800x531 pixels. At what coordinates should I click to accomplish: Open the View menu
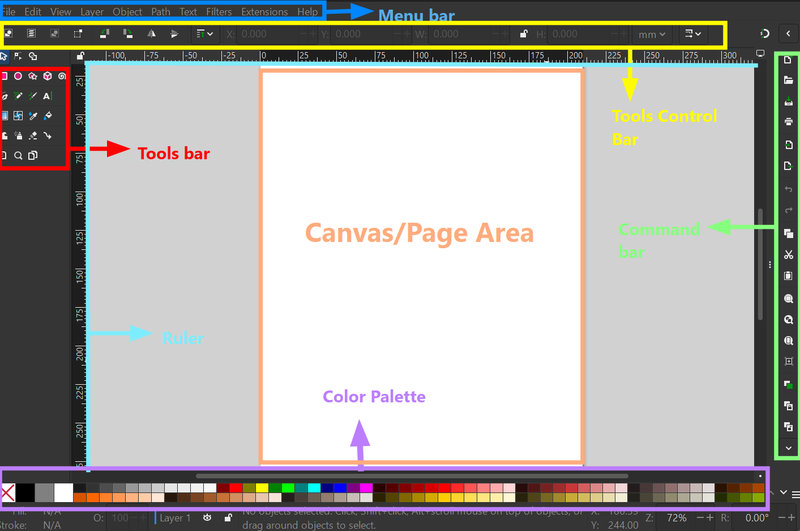[x=61, y=11]
